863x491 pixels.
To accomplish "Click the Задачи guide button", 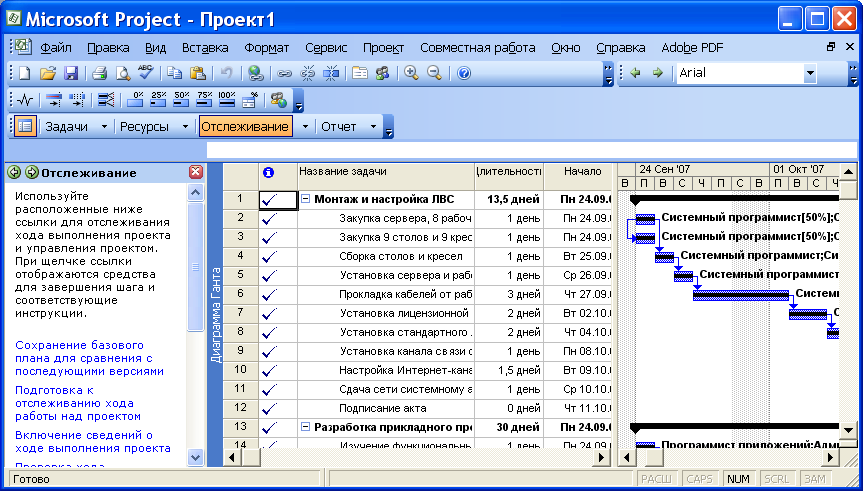I will coord(67,127).
